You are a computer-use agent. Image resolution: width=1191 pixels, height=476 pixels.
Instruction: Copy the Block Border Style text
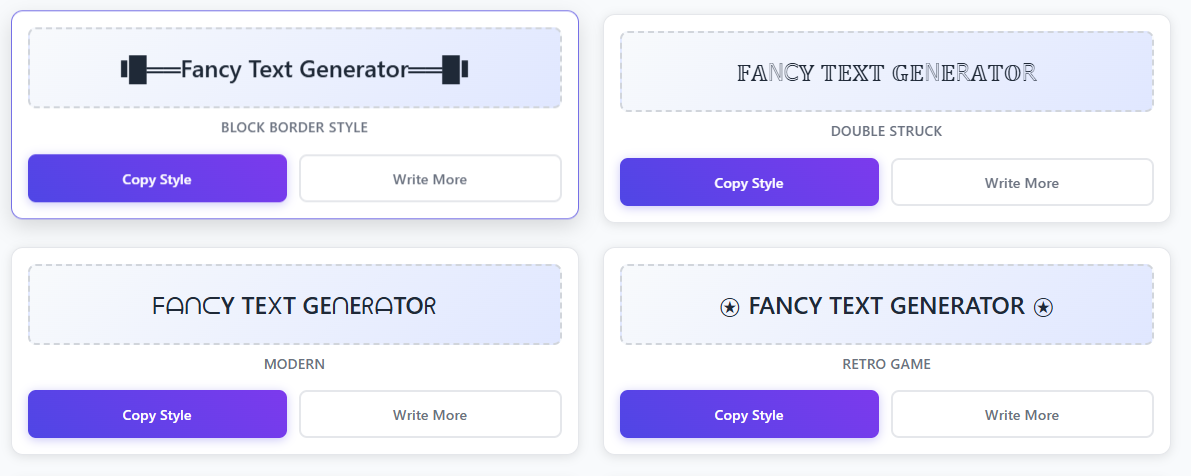pos(157,178)
